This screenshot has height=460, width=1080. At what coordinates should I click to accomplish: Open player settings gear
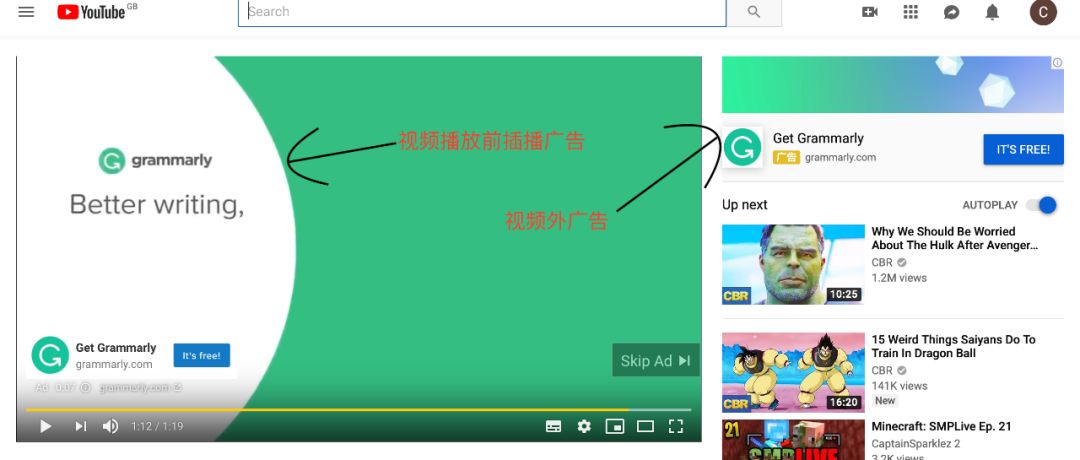(x=584, y=426)
